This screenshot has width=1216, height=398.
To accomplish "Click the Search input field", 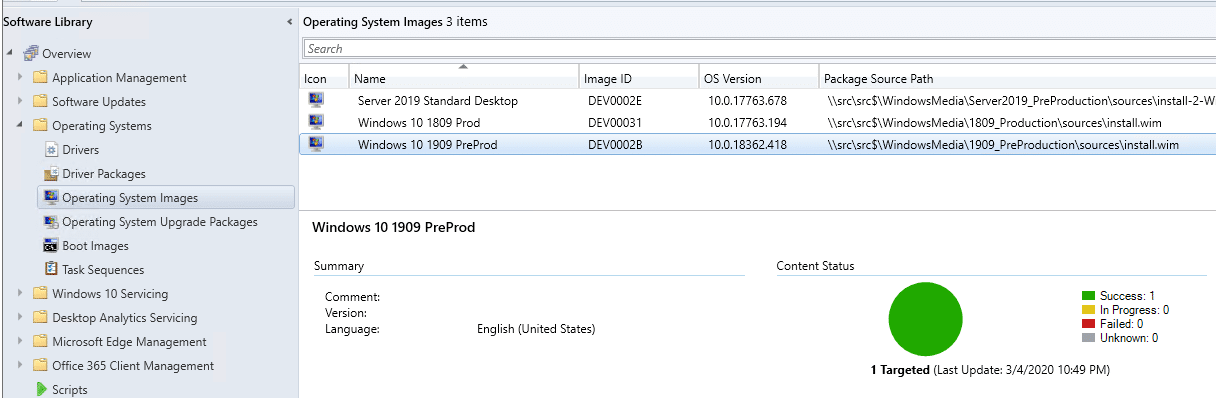I will pos(759,48).
